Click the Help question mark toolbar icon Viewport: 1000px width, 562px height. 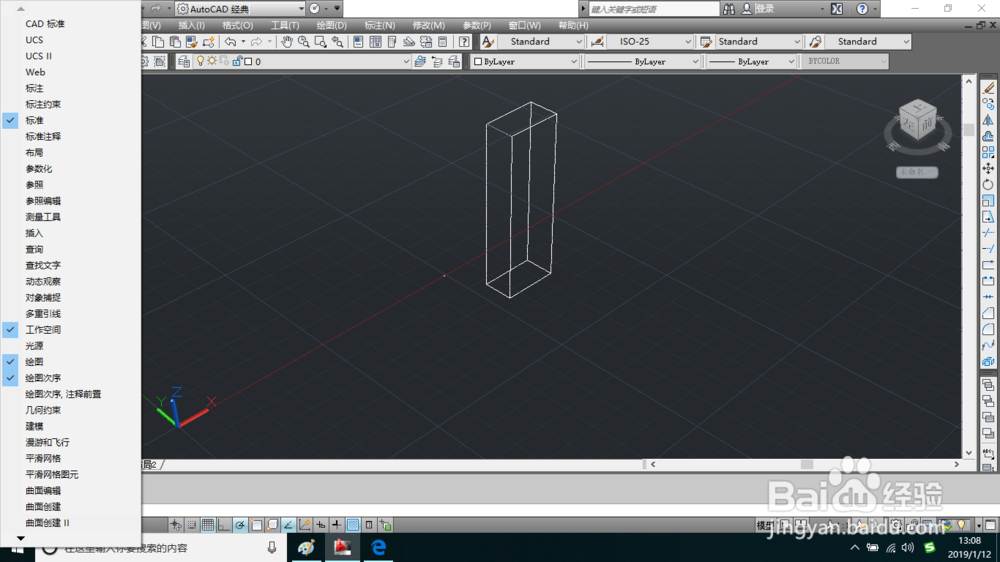coord(464,42)
